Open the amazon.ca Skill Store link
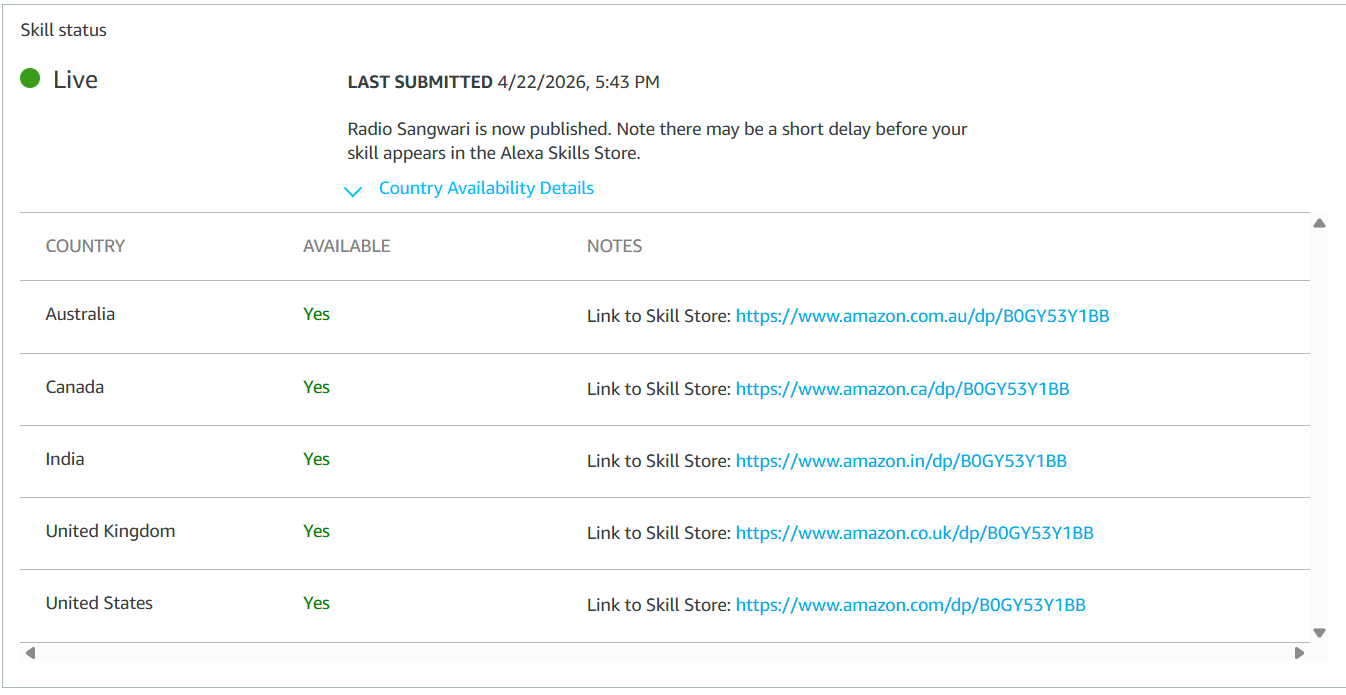Screen dimensions: 1346x695 click(902, 389)
